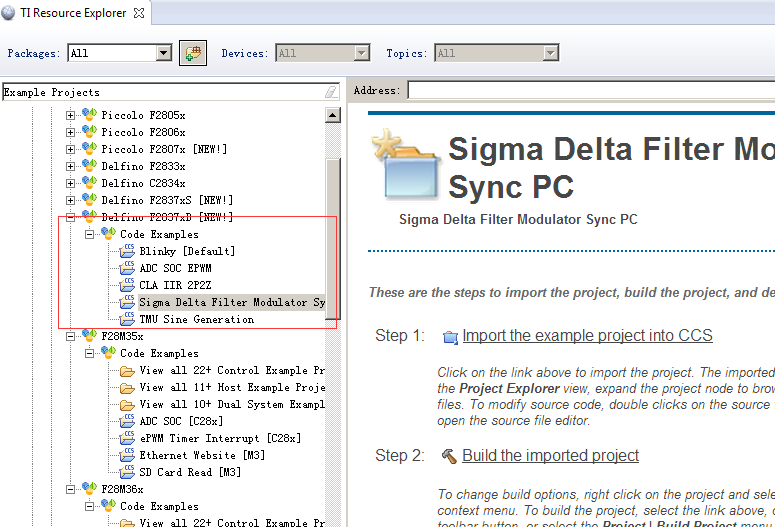This screenshot has height=527, width=775.
Task: Close the TI Resource Explorer tab
Action: (x=139, y=13)
